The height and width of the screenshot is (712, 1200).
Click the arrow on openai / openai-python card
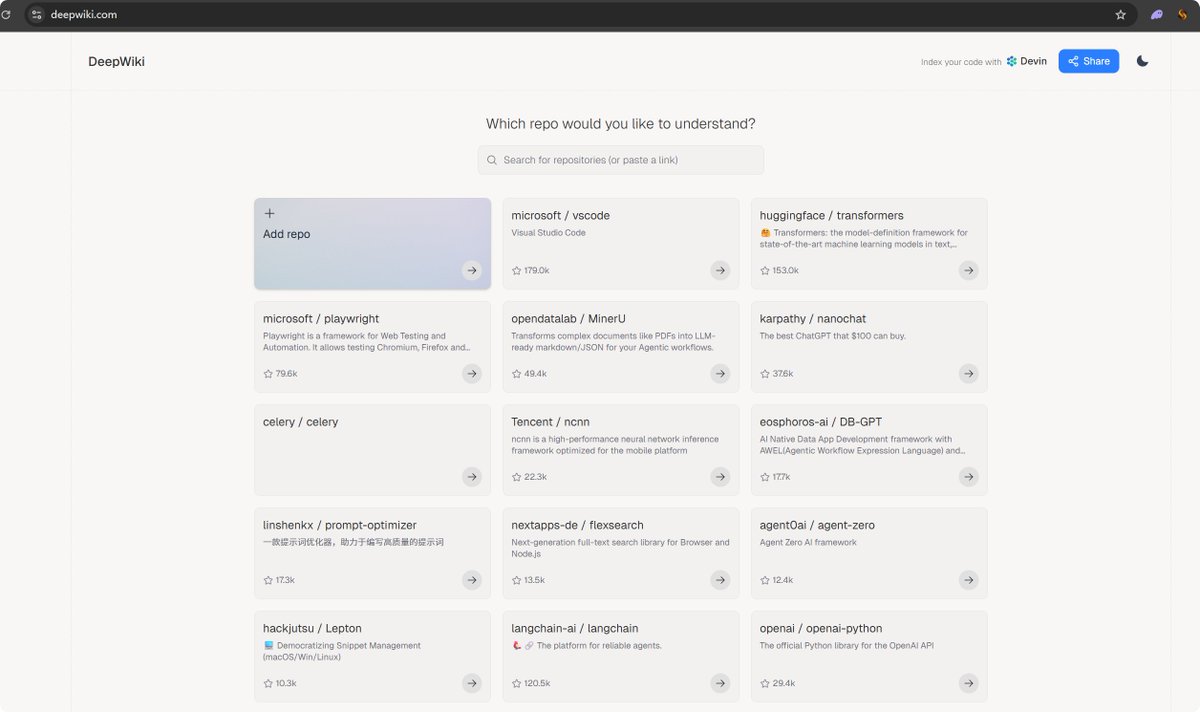click(x=968, y=683)
